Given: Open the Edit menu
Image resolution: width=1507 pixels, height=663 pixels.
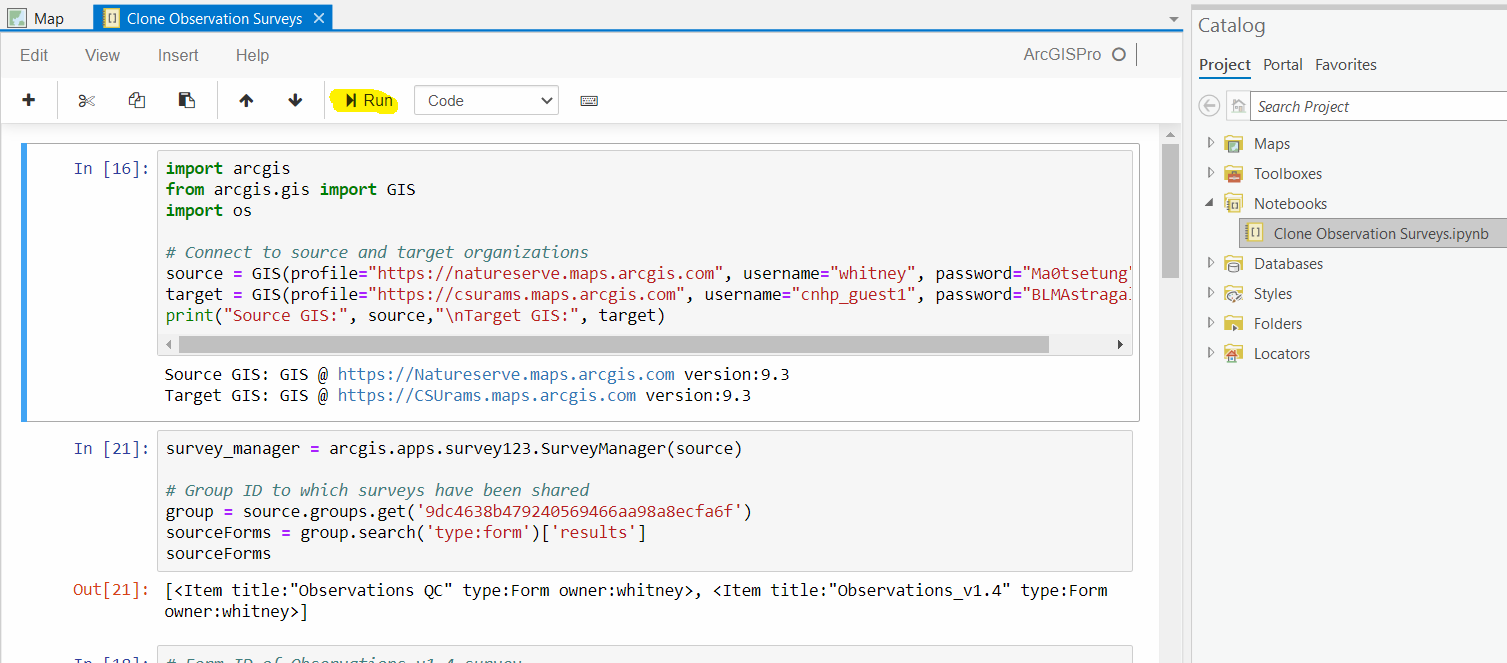Looking at the screenshot, I should [34, 55].
